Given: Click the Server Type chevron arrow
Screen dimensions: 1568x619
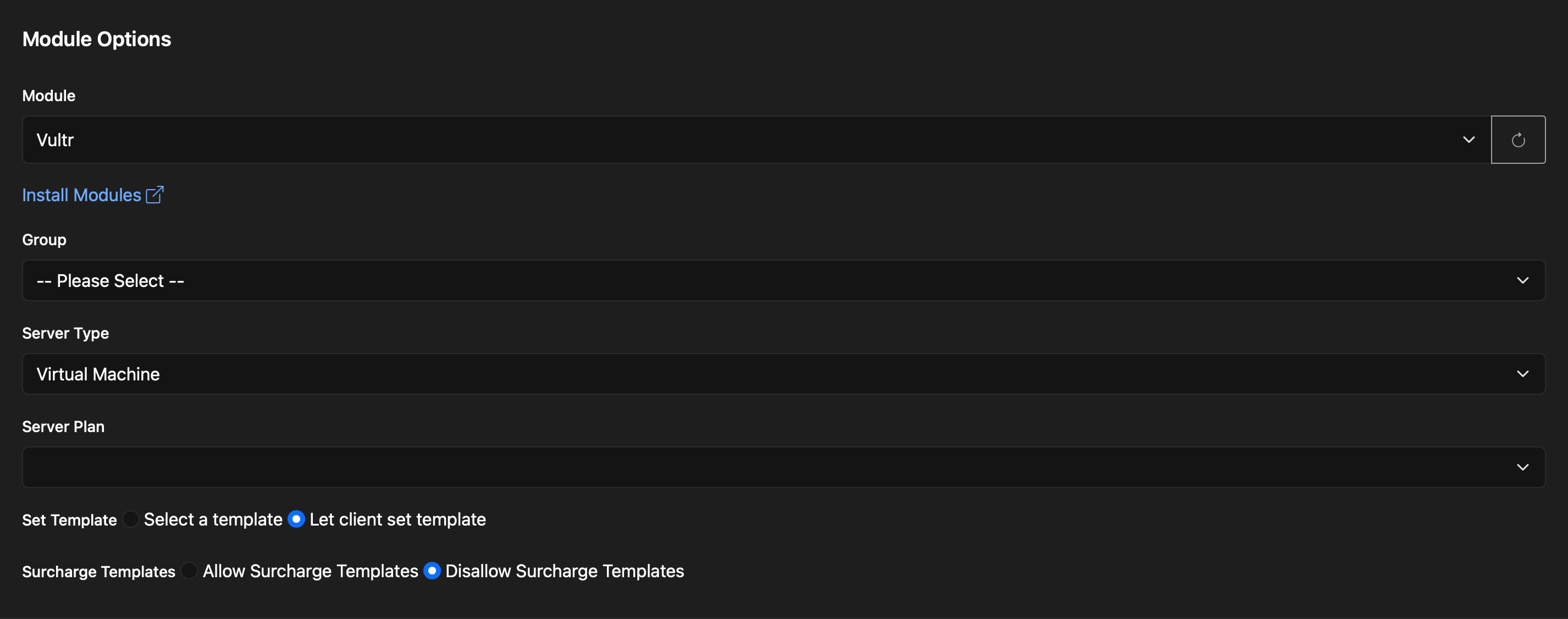Looking at the screenshot, I should click(1522, 374).
